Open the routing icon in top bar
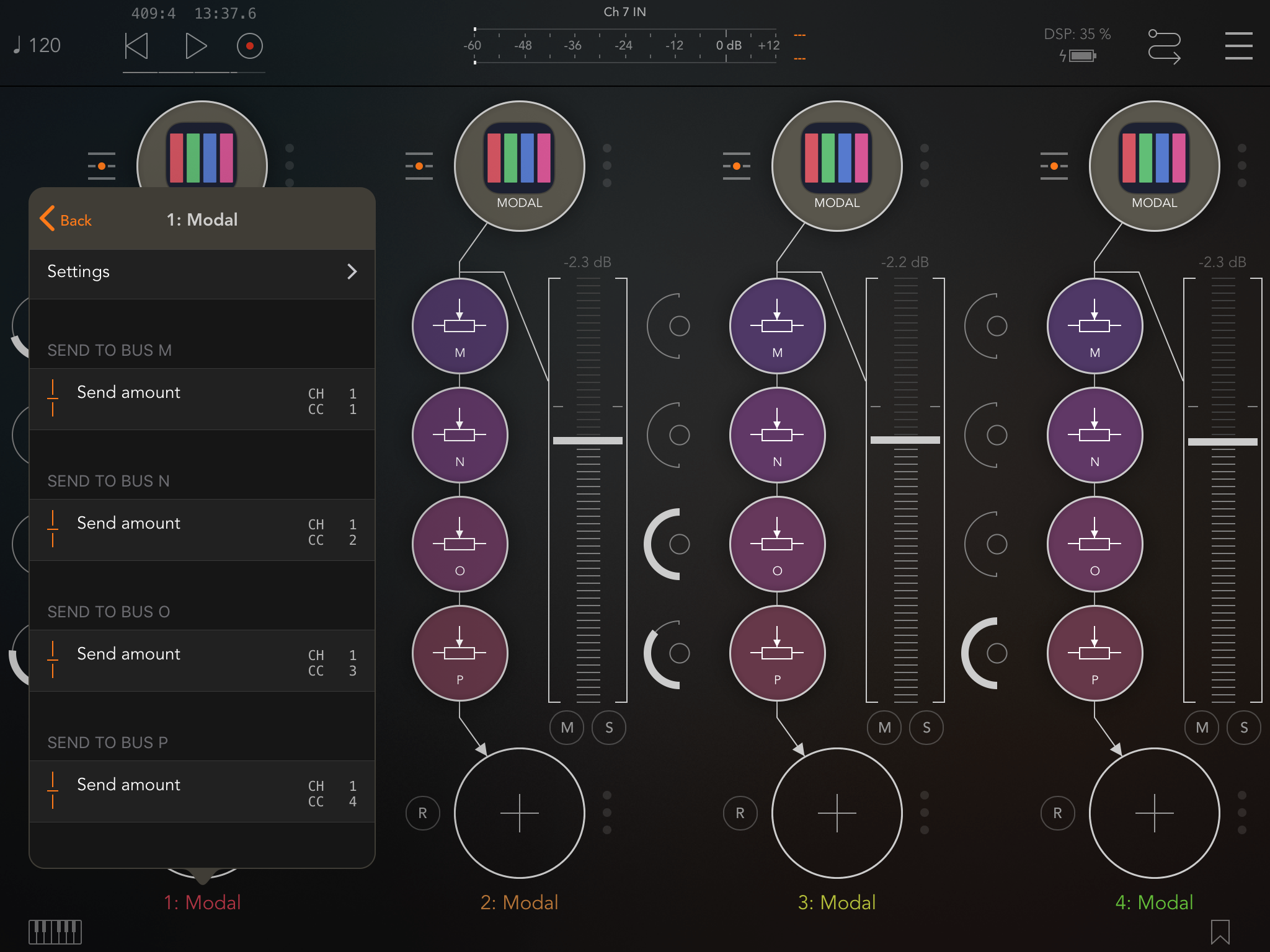Screen dimensions: 1270x952 click(1164, 46)
